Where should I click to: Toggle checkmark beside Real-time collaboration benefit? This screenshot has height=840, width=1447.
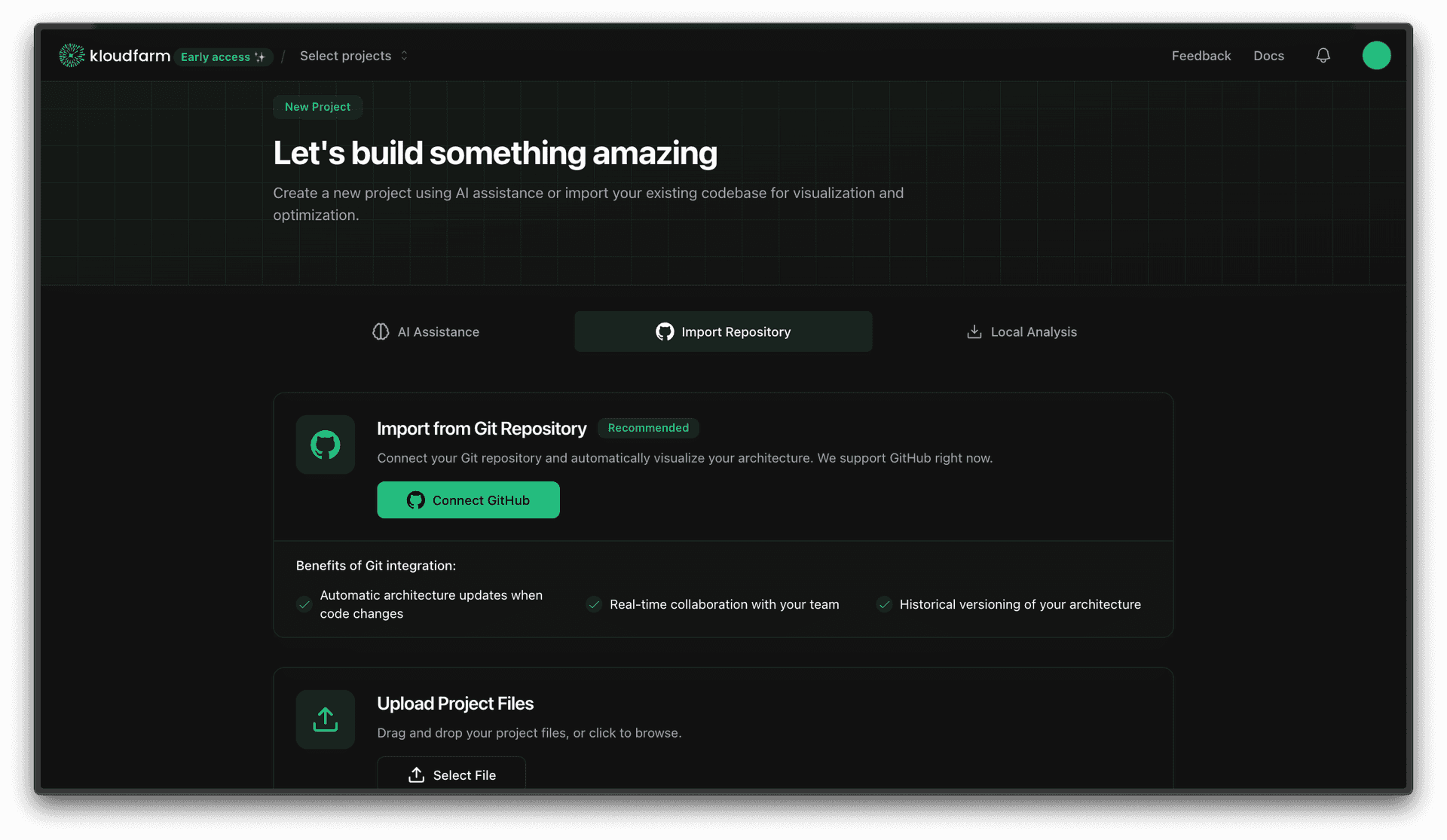click(x=593, y=604)
